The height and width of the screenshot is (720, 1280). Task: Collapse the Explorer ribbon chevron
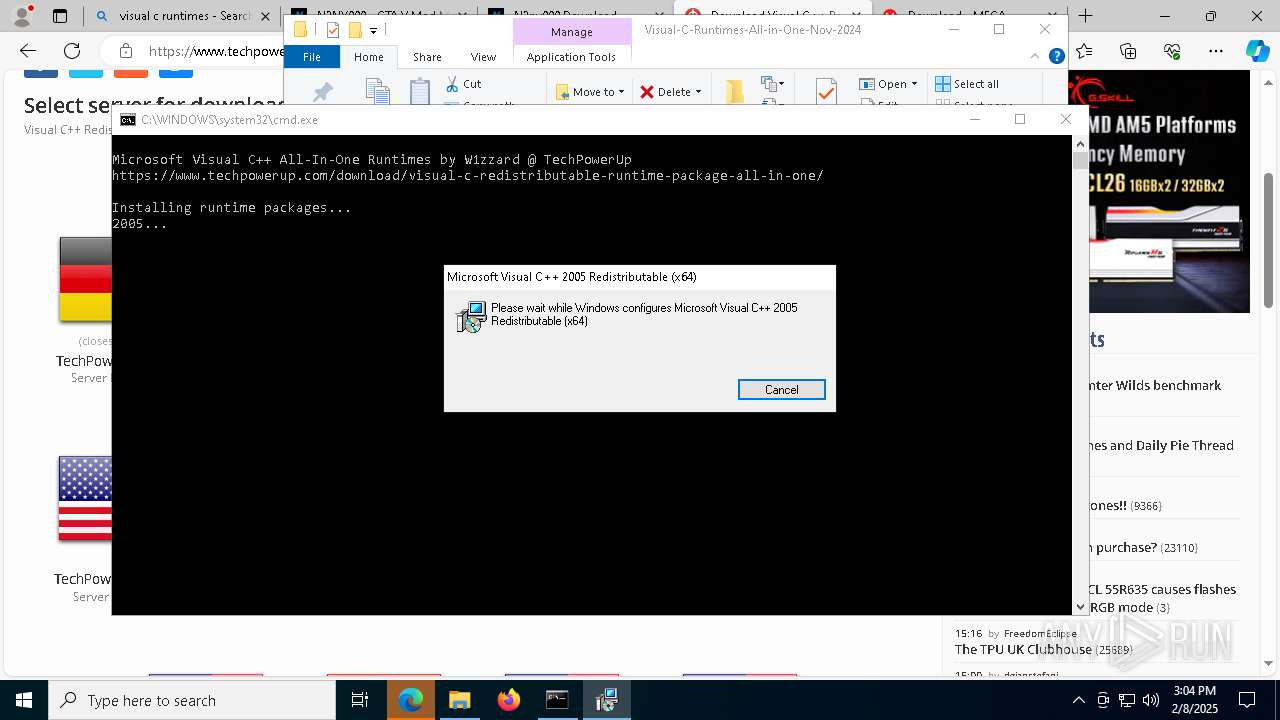[1035, 57]
